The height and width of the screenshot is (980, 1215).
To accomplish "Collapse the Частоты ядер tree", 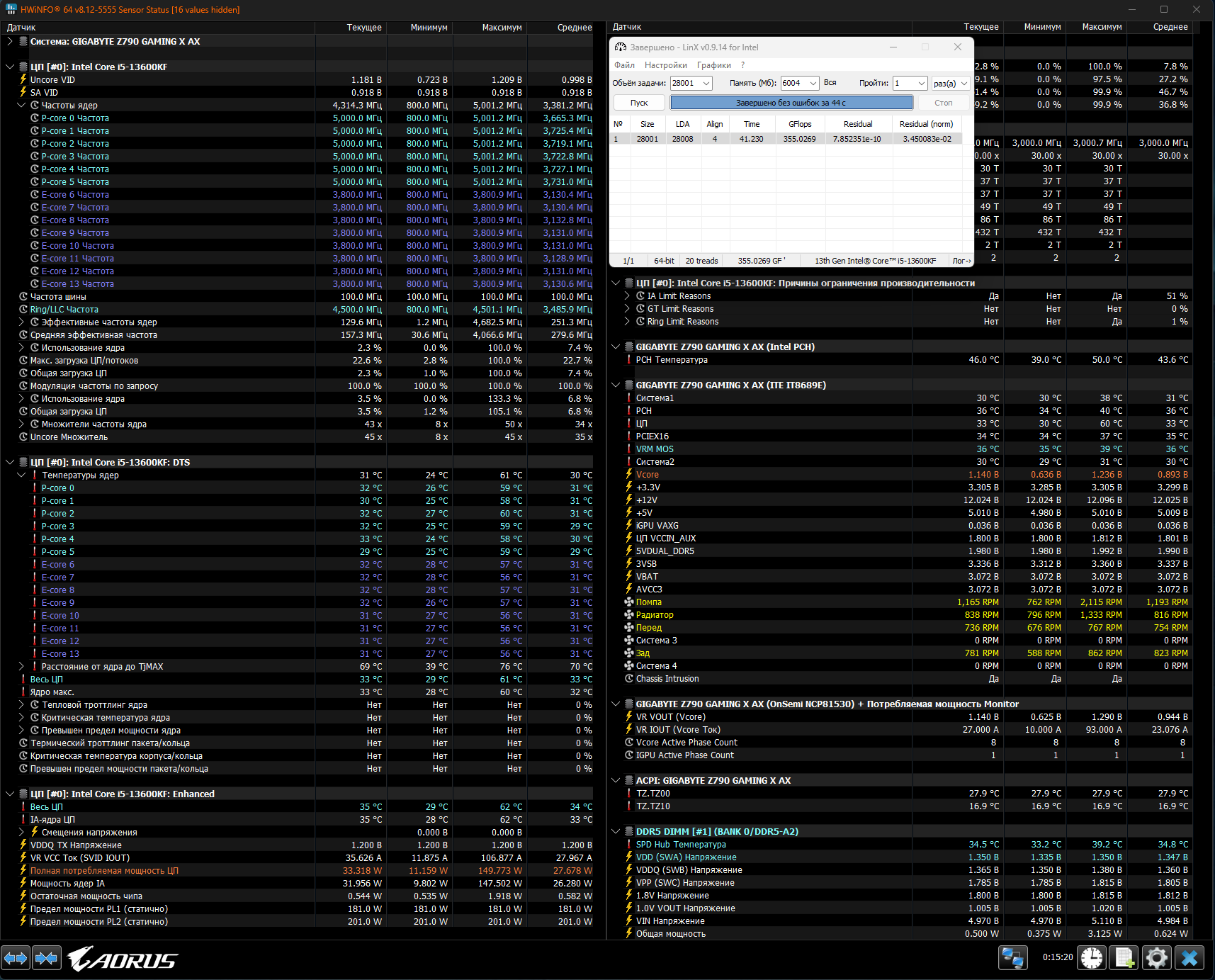I will (21, 105).
